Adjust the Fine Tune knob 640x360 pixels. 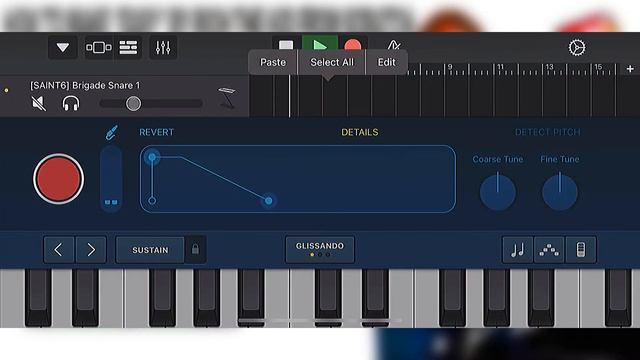pos(560,192)
